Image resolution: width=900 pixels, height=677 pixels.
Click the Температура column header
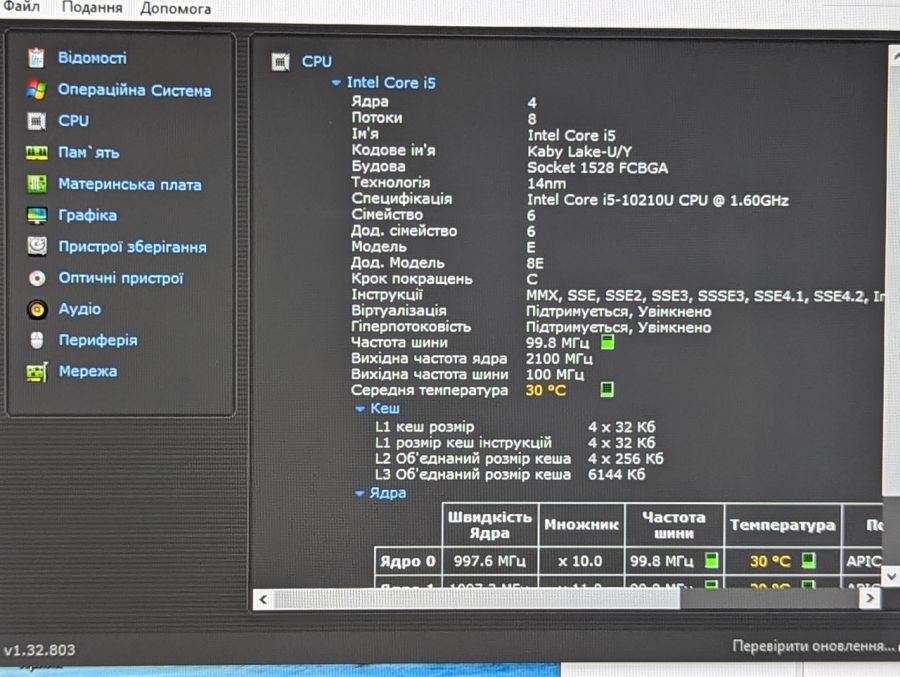tap(782, 525)
